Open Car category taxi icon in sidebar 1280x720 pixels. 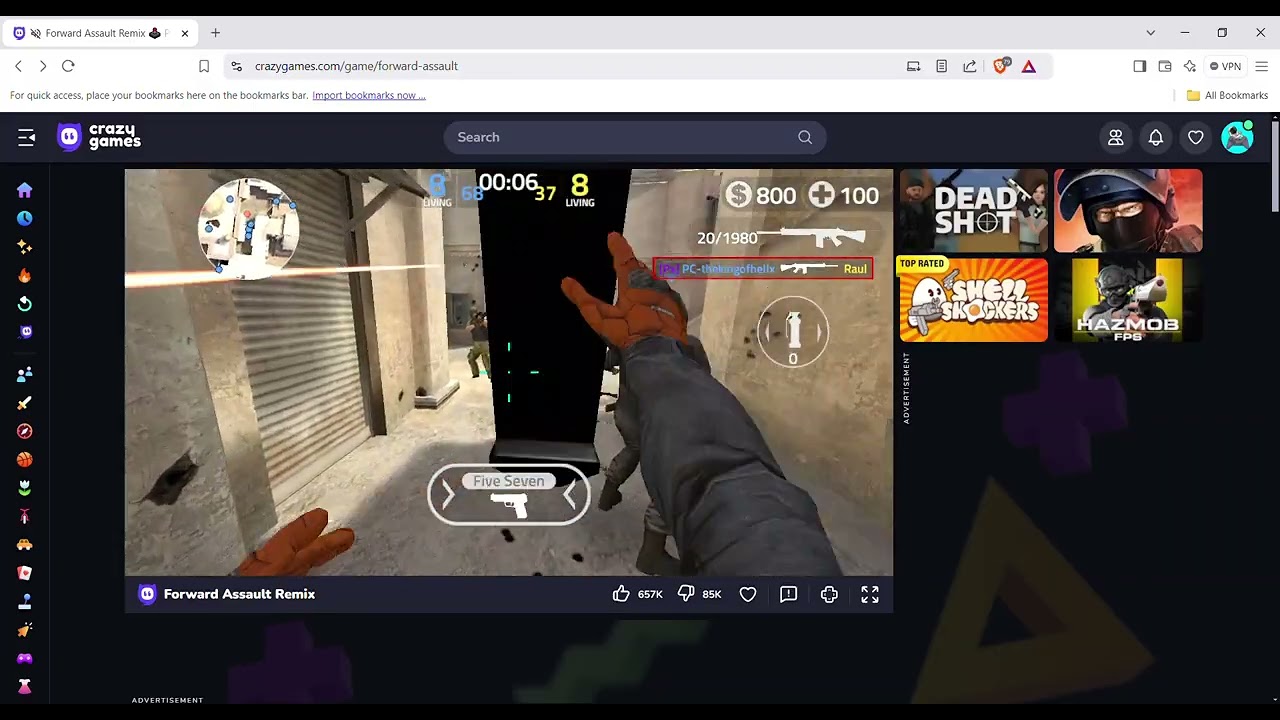pyautogui.click(x=25, y=545)
